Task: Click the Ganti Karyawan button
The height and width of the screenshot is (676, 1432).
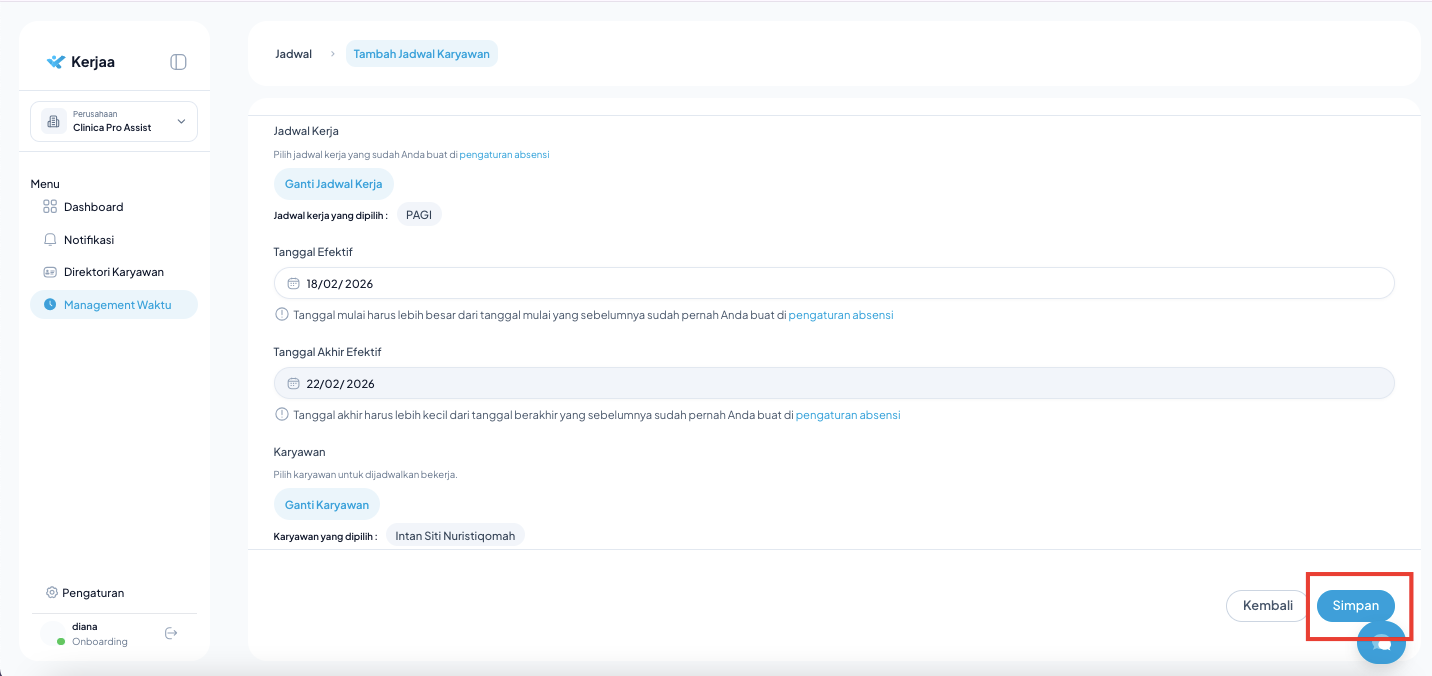Action: (x=326, y=505)
